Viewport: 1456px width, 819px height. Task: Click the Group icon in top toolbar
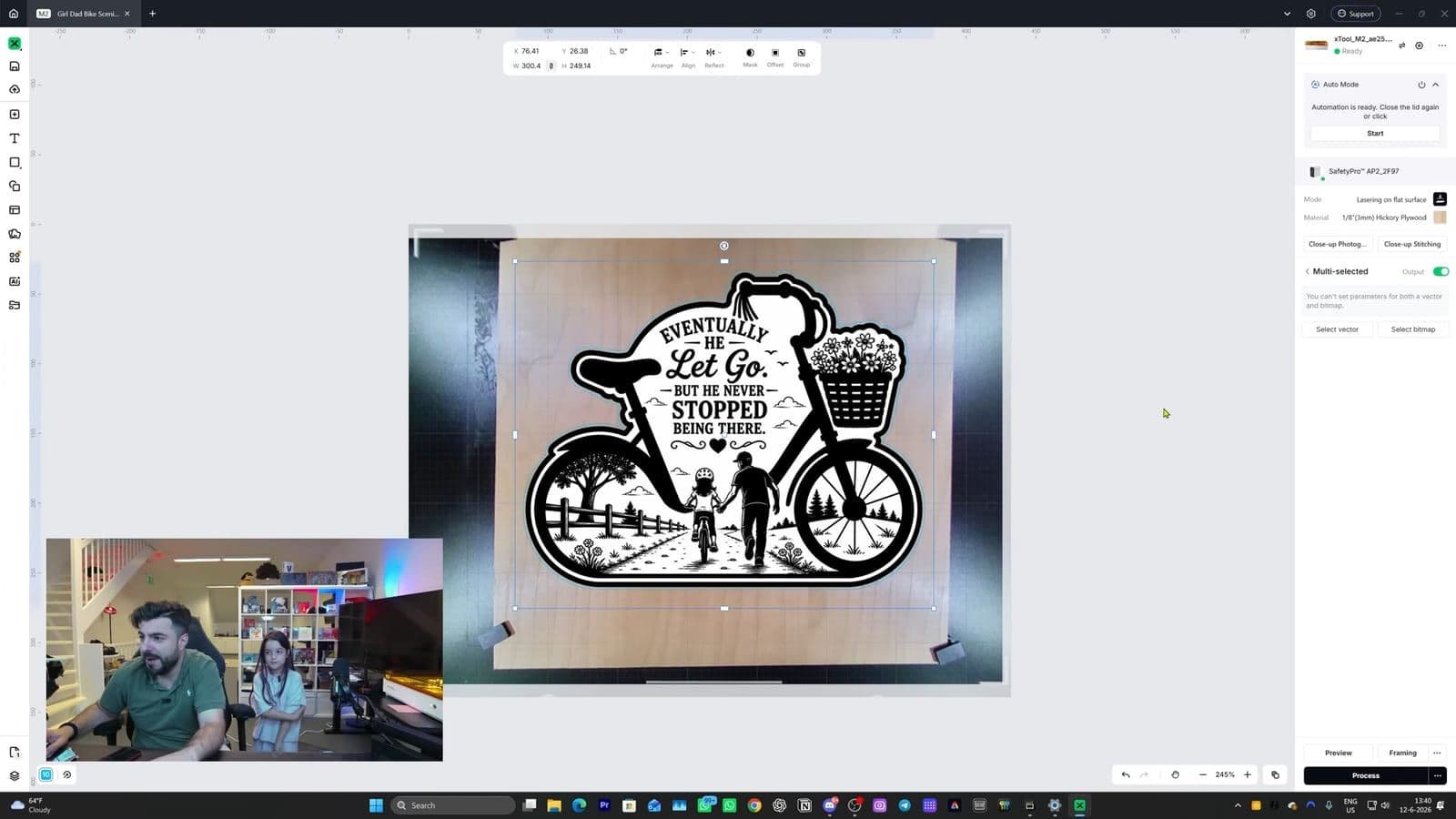point(801,53)
